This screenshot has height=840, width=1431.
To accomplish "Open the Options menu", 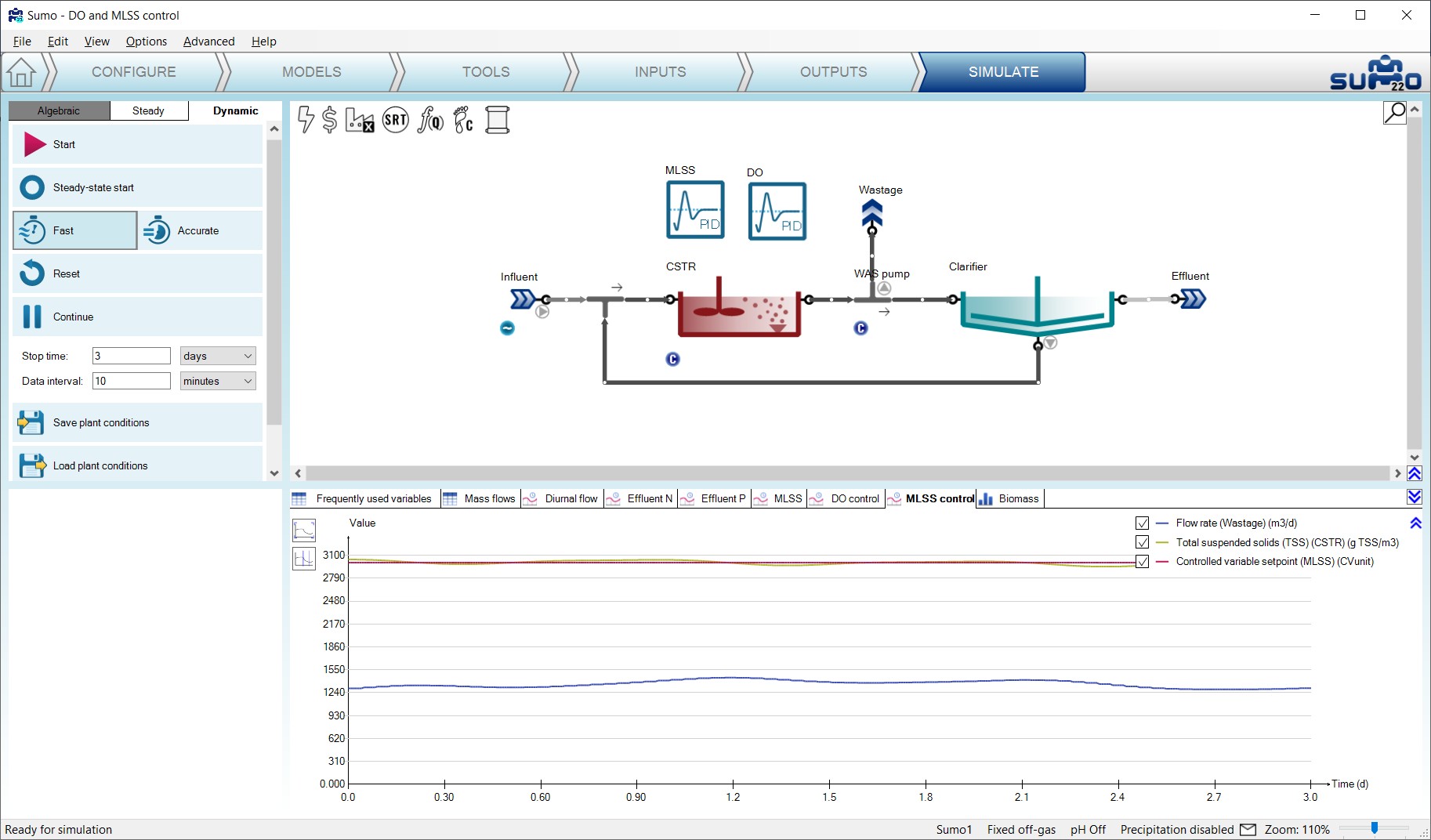I will point(147,42).
